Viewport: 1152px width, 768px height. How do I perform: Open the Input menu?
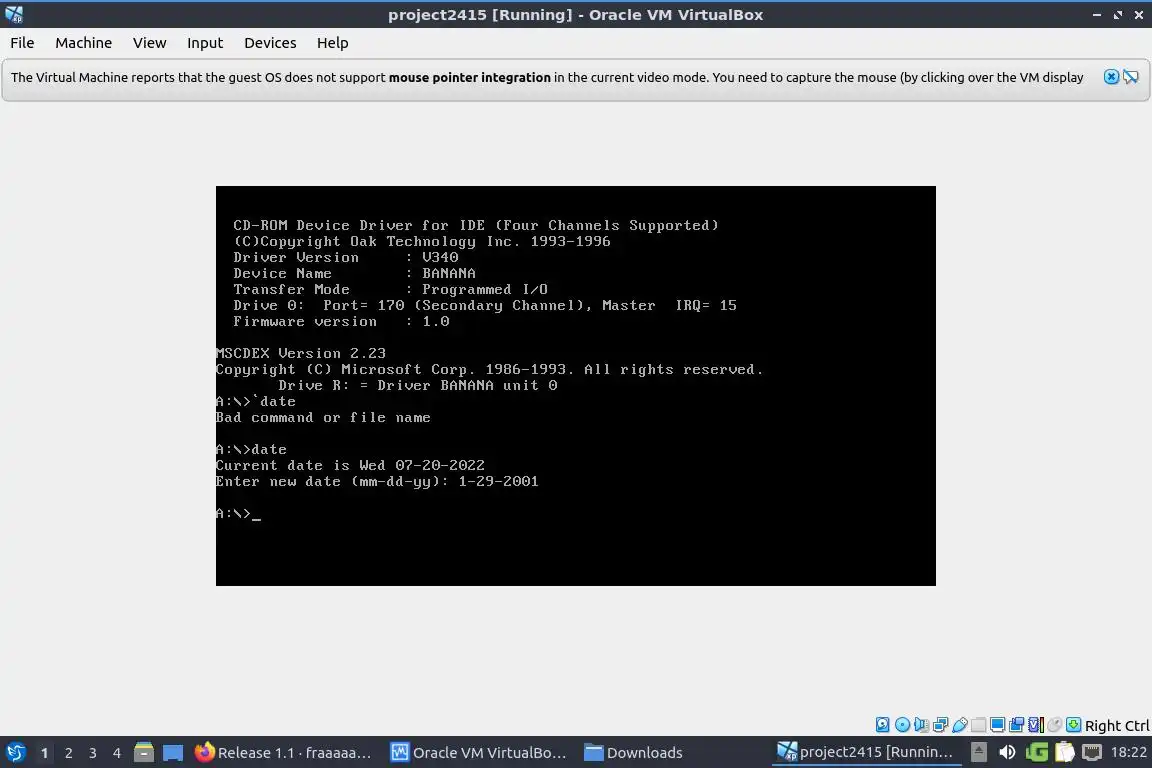click(205, 43)
